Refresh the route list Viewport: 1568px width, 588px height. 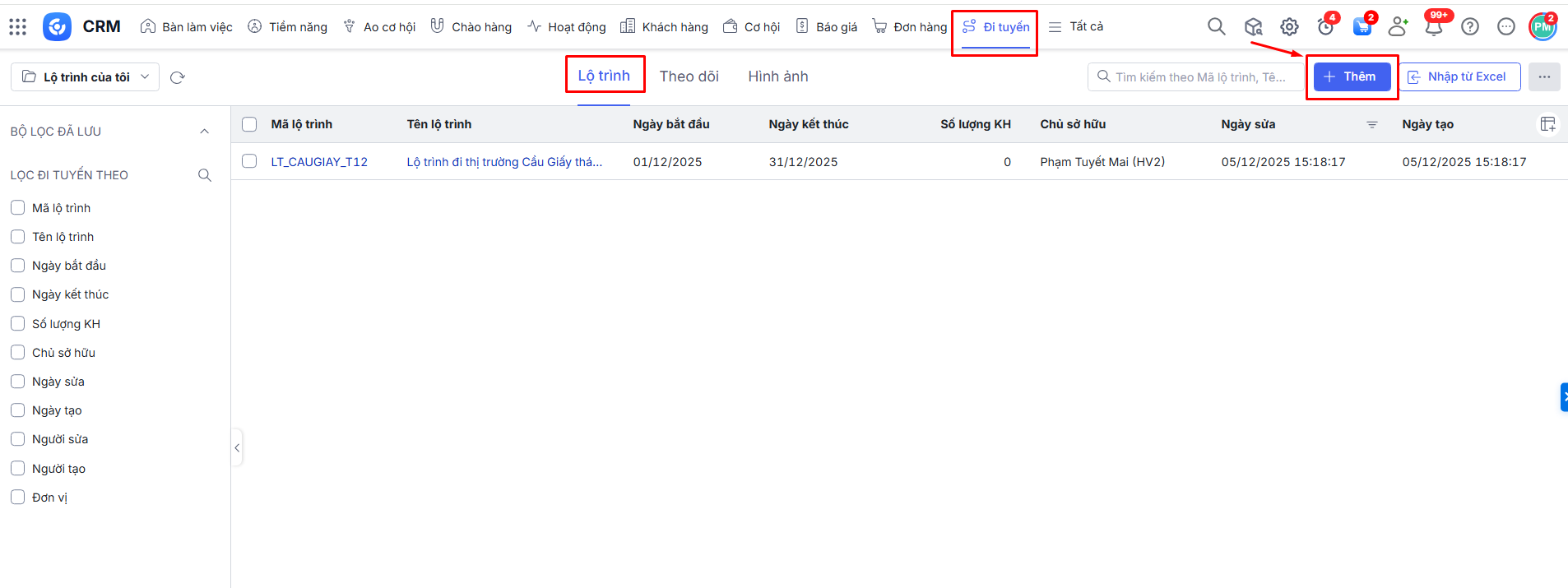point(177,77)
